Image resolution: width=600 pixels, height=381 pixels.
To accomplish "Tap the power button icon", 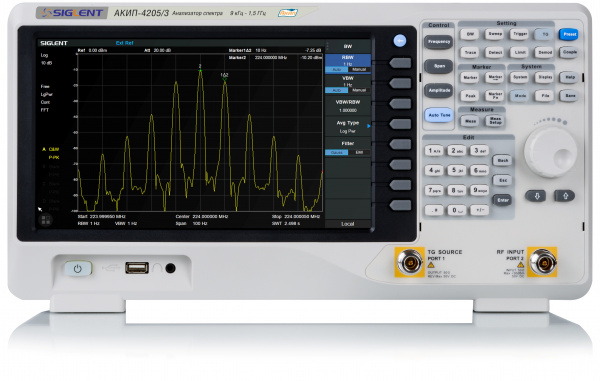I will [x=78, y=269].
